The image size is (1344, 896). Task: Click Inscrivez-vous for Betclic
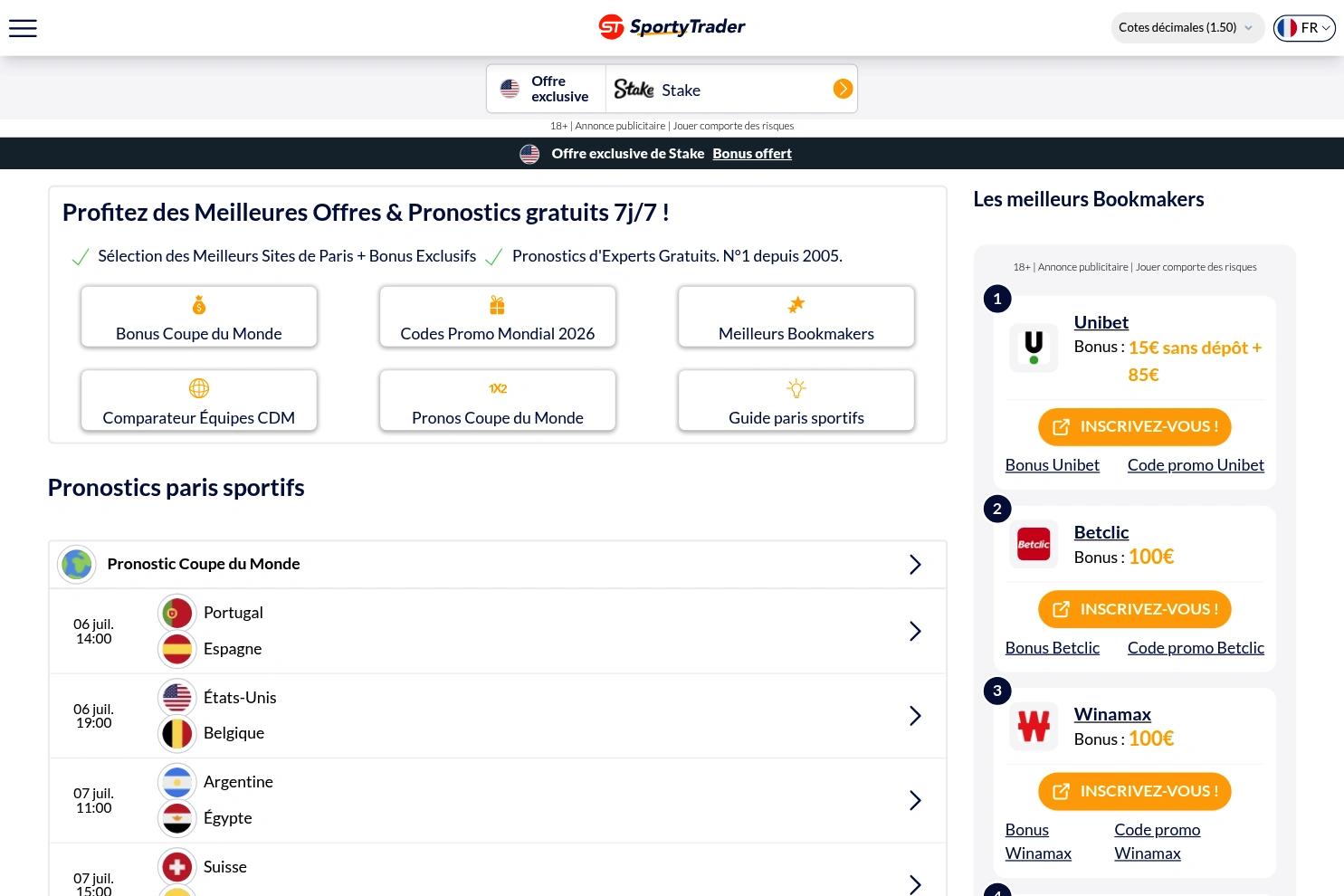coord(1135,609)
